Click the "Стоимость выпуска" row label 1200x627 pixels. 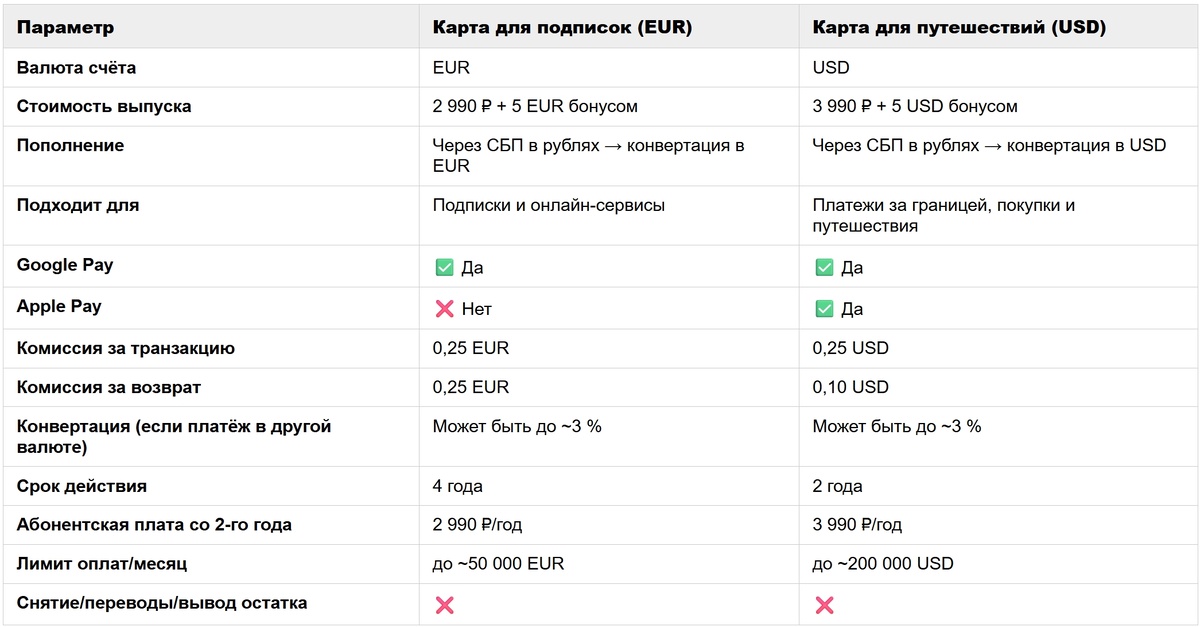(104, 106)
